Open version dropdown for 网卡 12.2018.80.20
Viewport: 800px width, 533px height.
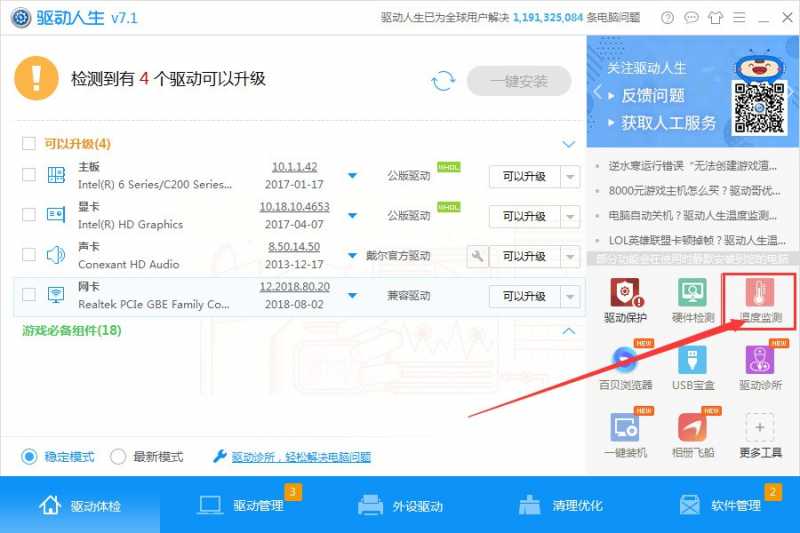coord(352,295)
